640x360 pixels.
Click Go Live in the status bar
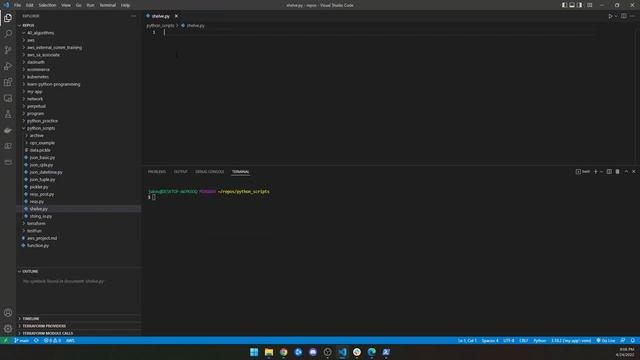pyautogui.click(x=606, y=340)
